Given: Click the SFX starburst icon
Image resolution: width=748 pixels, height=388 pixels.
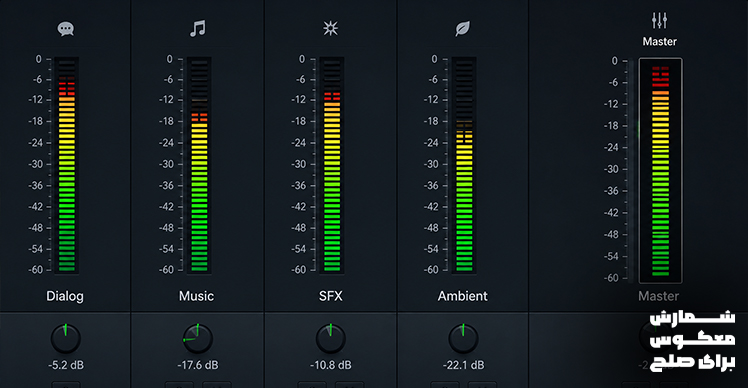Looking at the screenshot, I should (x=330, y=29).
